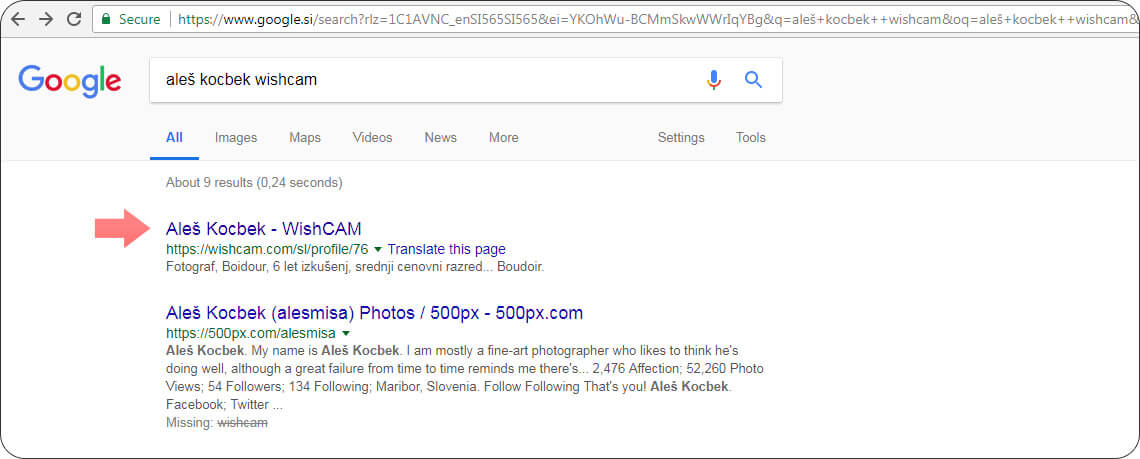The width and height of the screenshot is (1140, 459).
Task: Select the News tab
Action: pos(440,138)
